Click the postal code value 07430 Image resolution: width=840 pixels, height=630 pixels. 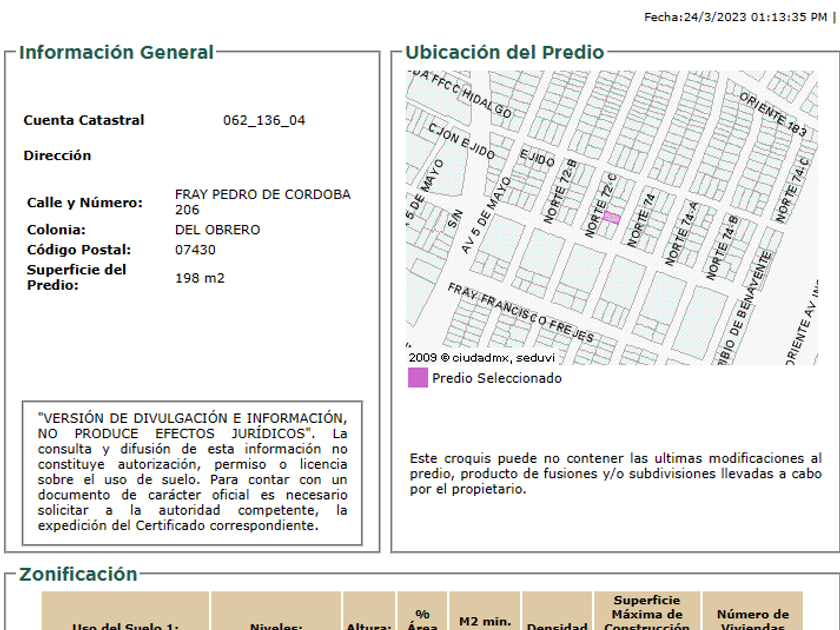[195, 250]
